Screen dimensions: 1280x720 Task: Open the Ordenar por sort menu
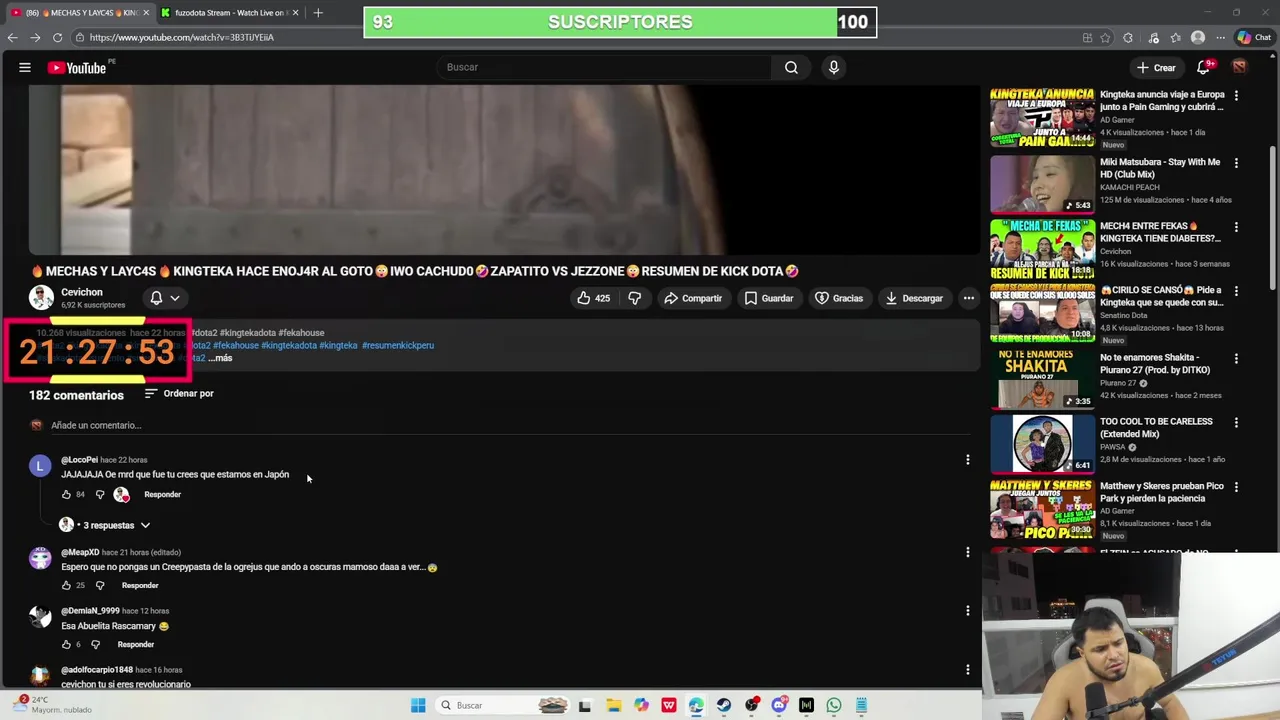(x=179, y=393)
